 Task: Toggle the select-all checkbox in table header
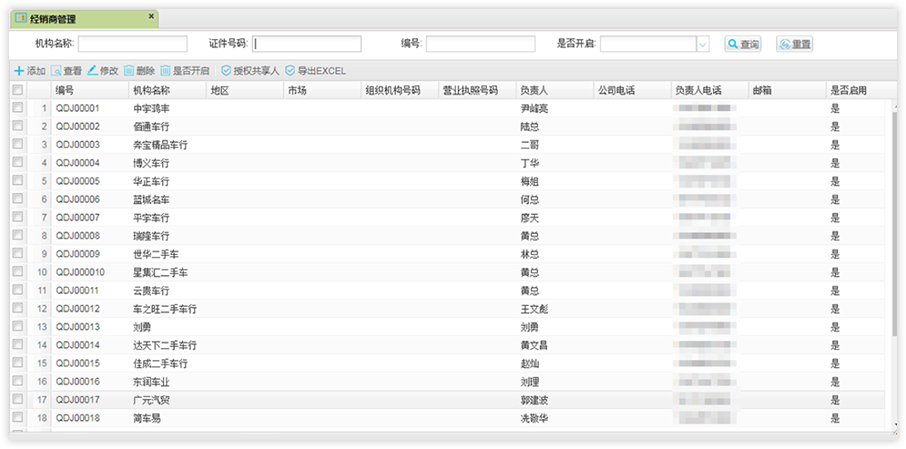pos(17,90)
